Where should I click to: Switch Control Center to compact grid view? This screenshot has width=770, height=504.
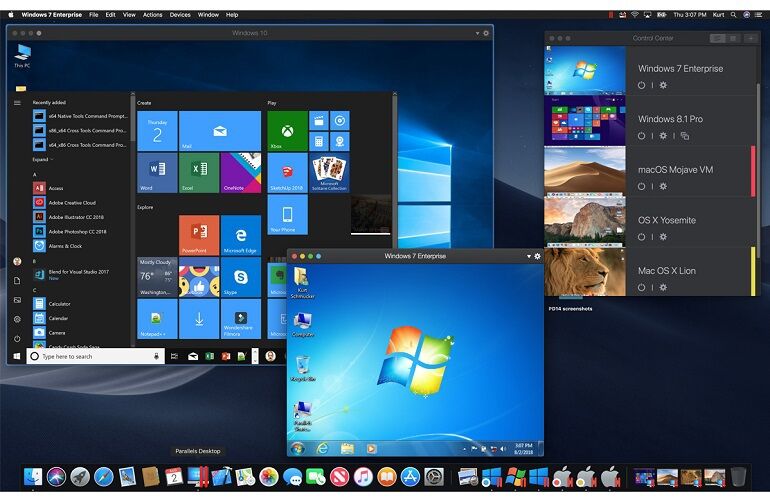(x=733, y=38)
